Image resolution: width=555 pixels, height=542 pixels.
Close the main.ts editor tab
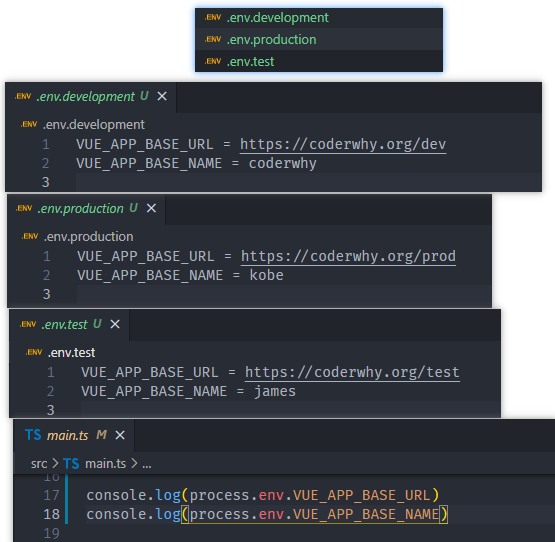(x=120, y=435)
